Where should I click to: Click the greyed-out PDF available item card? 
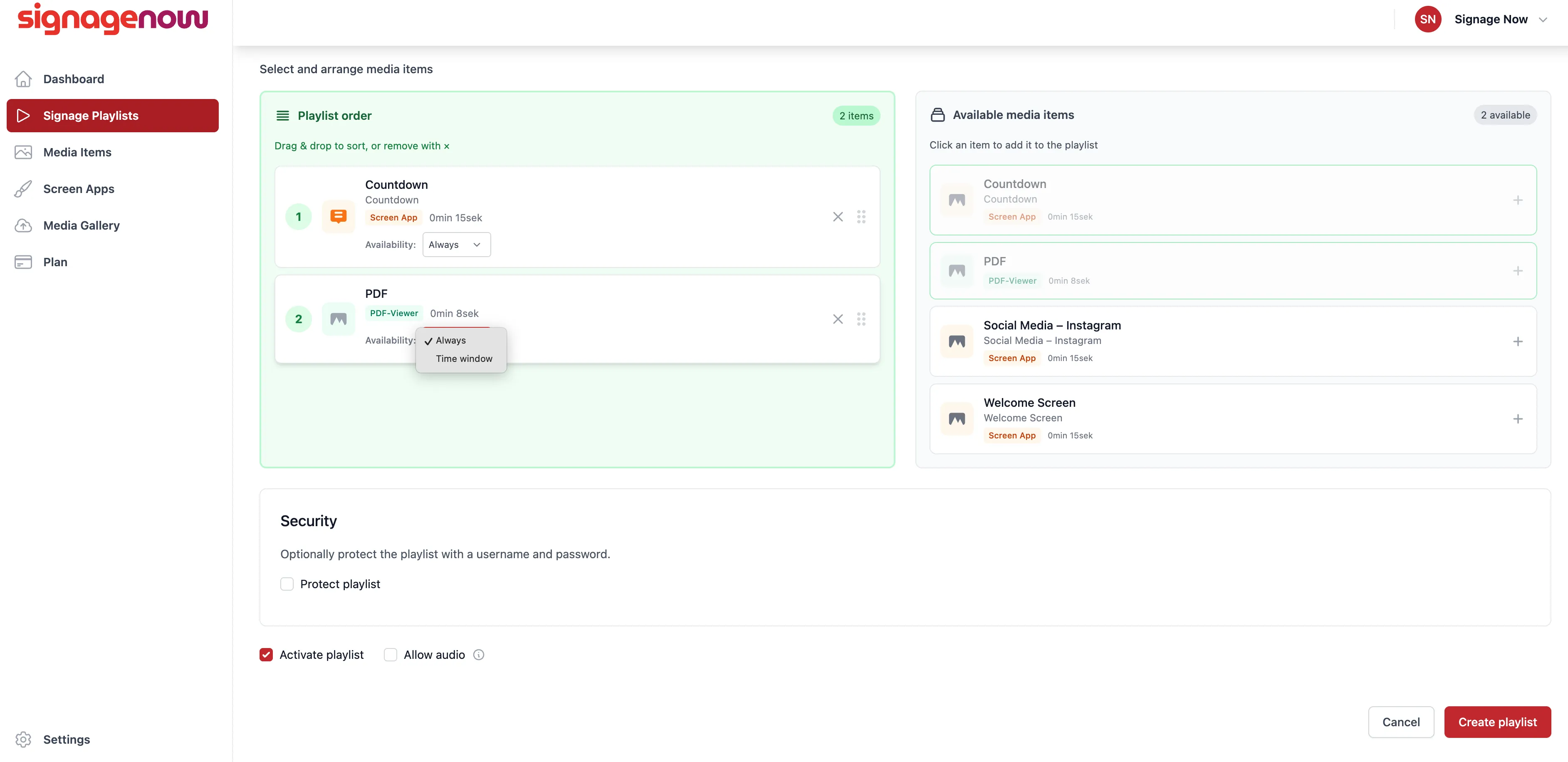(x=1233, y=271)
